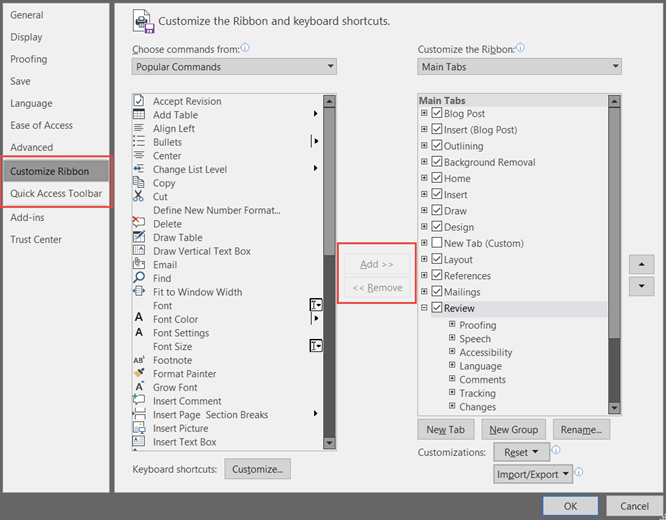The width and height of the screenshot is (666, 520).
Task: Click the Align Left icon
Action: tap(139, 128)
